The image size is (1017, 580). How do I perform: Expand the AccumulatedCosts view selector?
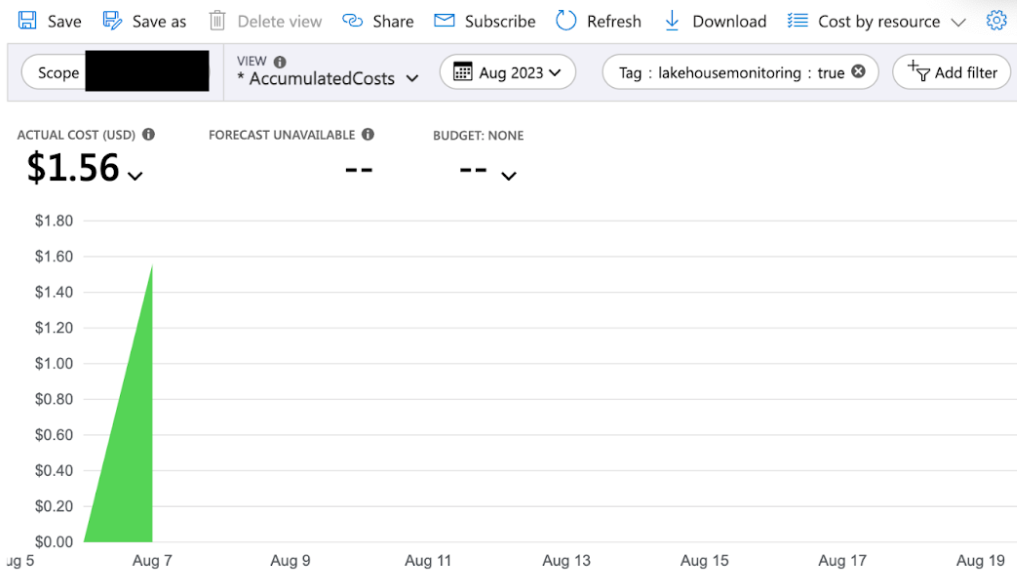pos(412,78)
